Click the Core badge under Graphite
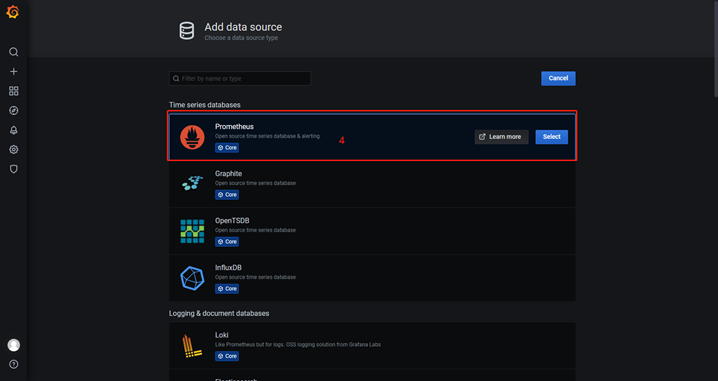Screen dimensions: 718x381 pos(227,195)
